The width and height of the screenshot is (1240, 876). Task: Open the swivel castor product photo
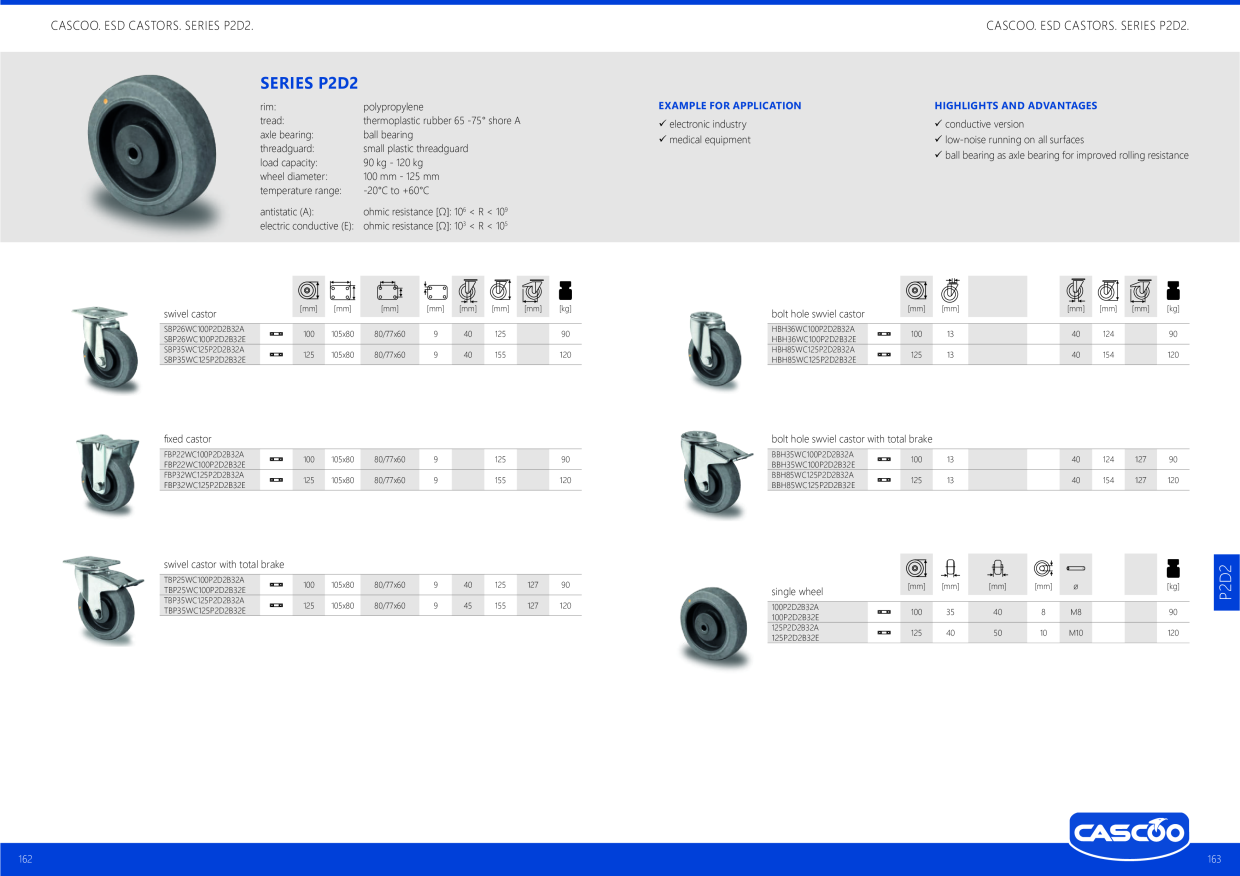pos(107,350)
